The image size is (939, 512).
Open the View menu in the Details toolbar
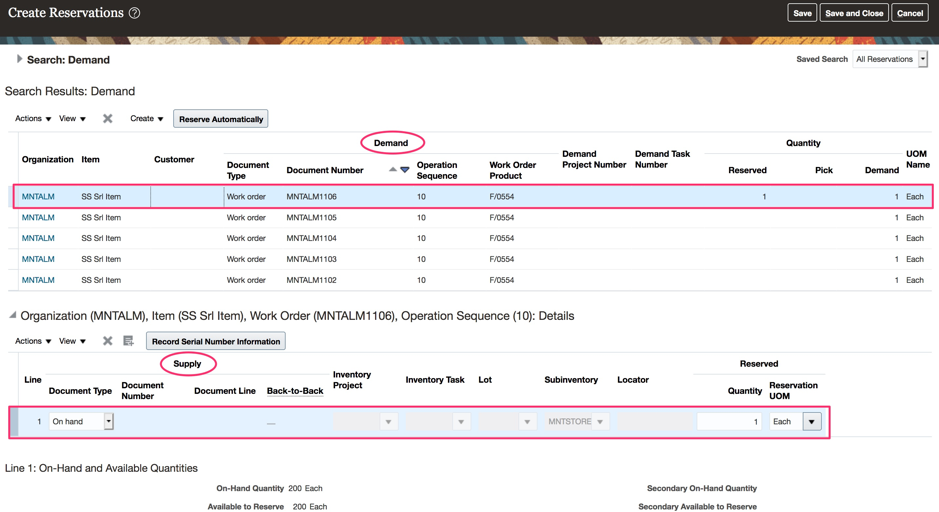pos(72,341)
